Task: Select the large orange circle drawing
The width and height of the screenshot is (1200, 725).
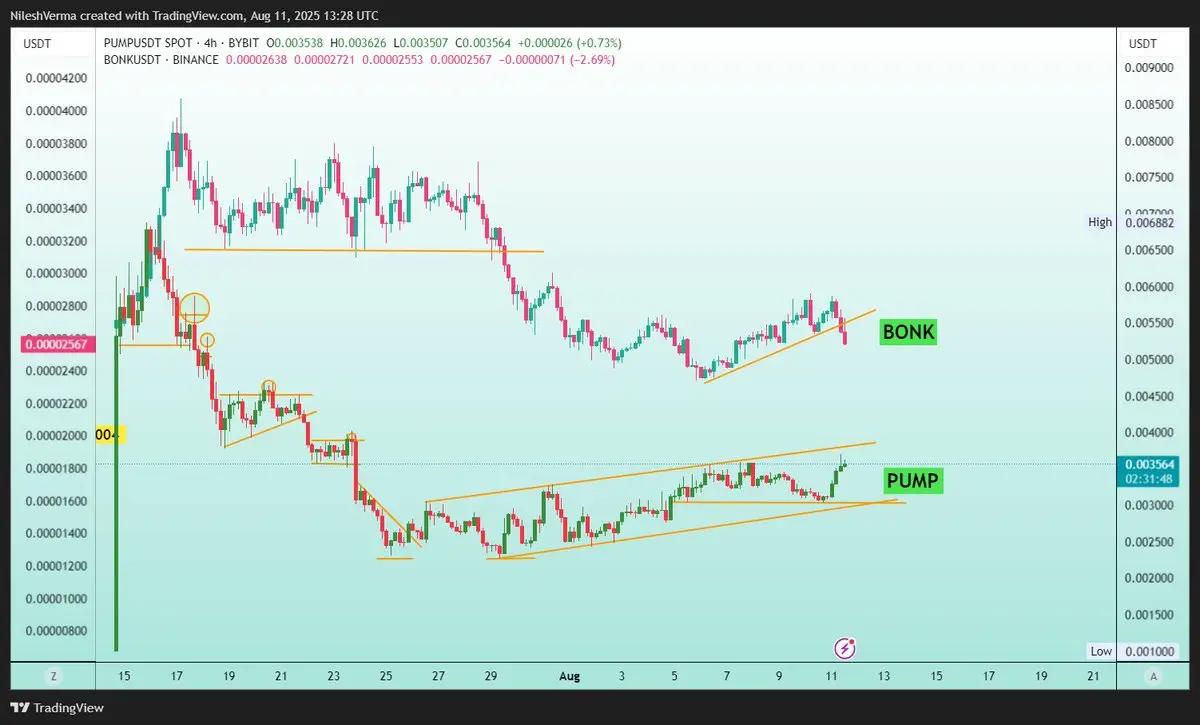Action: pos(194,308)
